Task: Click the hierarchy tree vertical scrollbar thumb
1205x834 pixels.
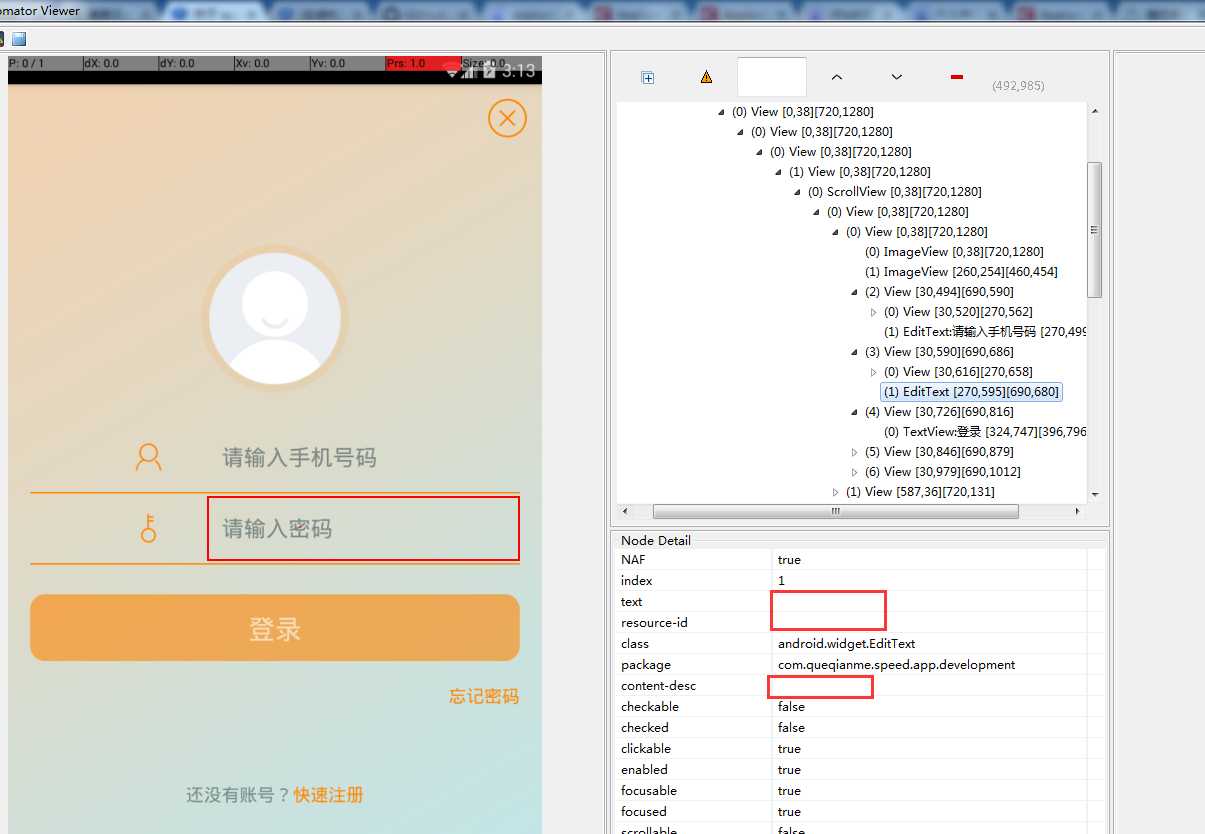Action: 1094,230
